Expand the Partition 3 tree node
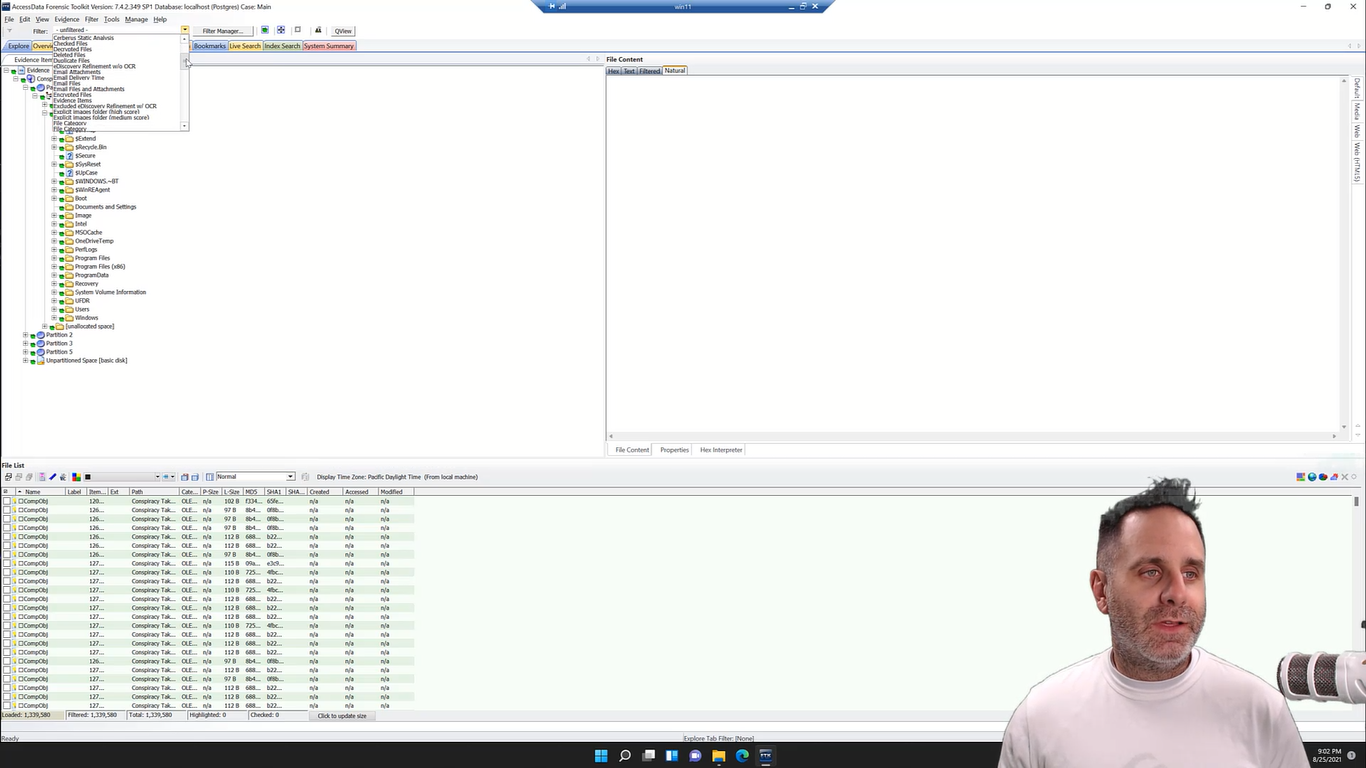 click(x=25, y=343)
